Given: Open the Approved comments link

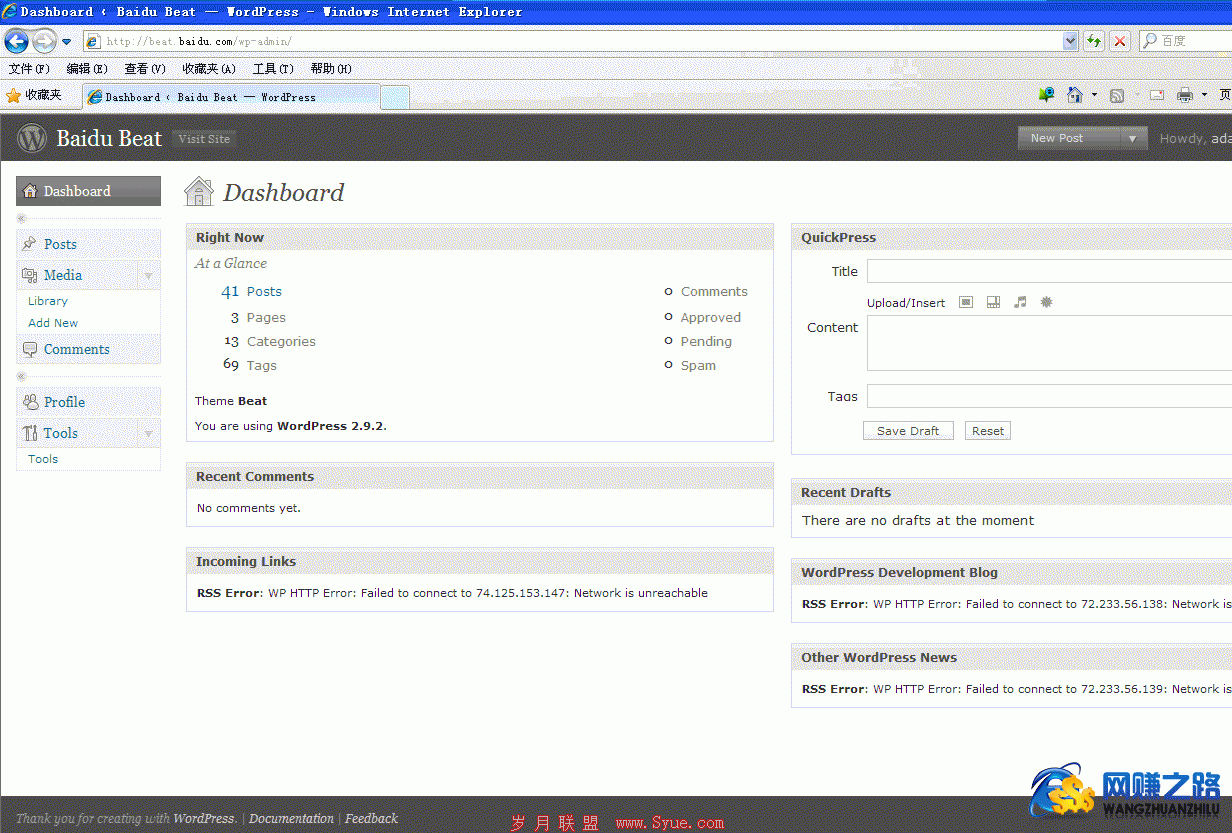Looking at the screenshot, I should 711,318.
